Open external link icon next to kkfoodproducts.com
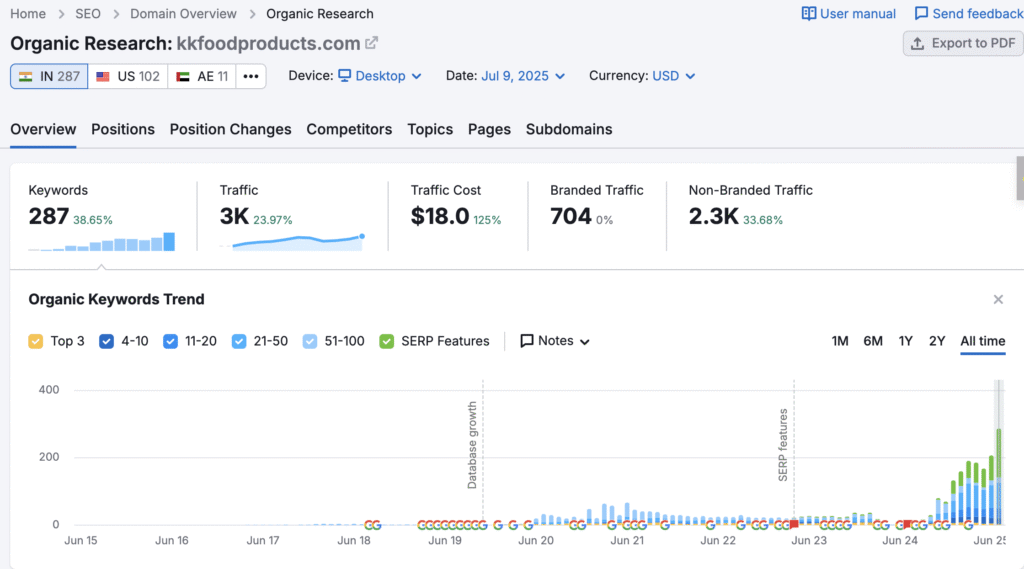The image size is (1024, 569). click(371, 43)
